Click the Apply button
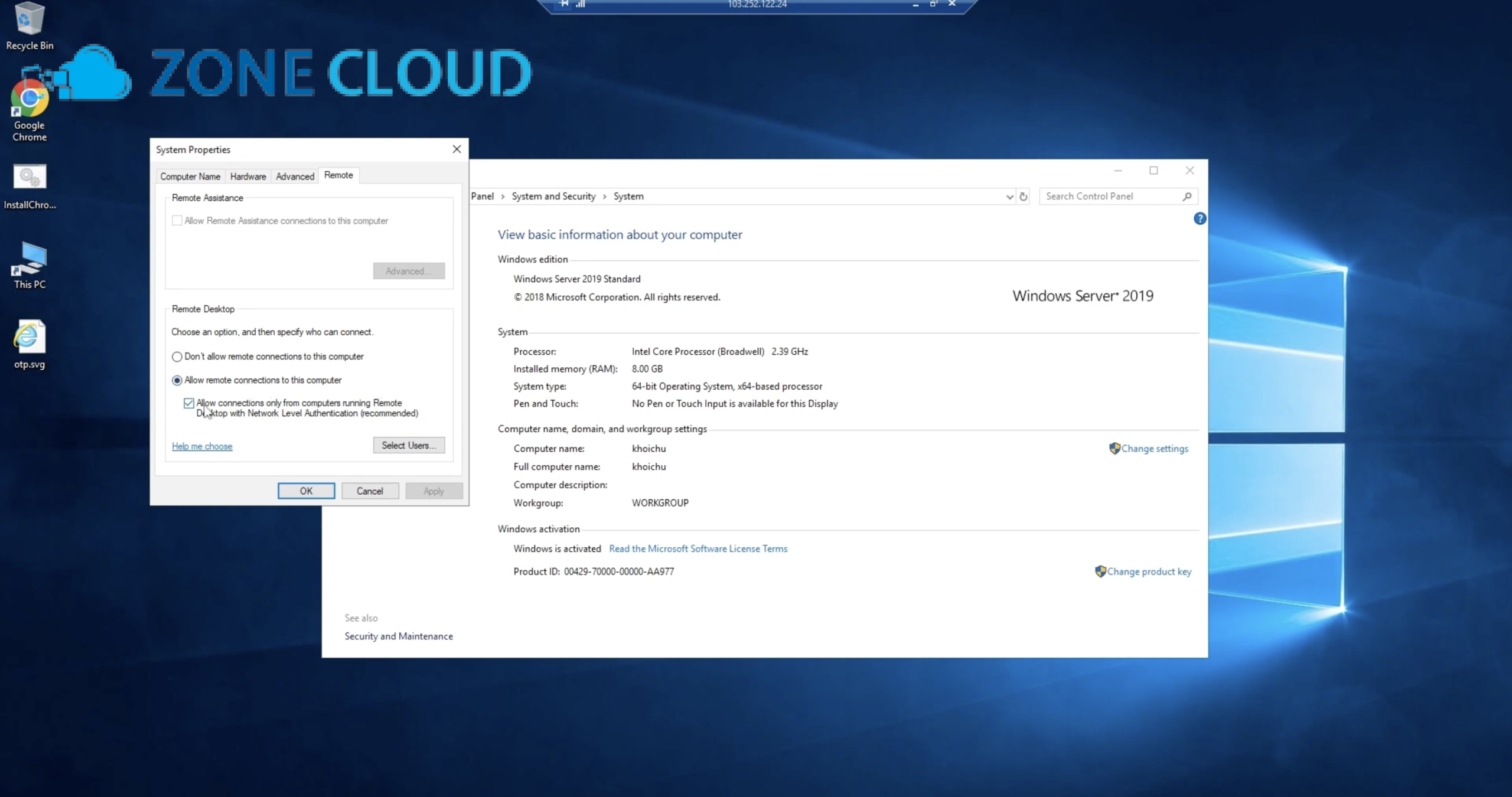 point(434,491)
